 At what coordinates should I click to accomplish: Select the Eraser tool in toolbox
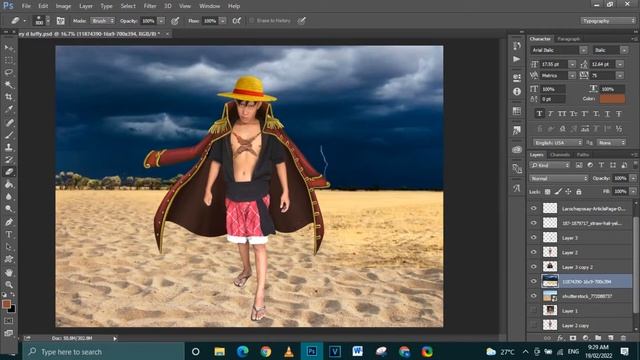tap(9, 172)
